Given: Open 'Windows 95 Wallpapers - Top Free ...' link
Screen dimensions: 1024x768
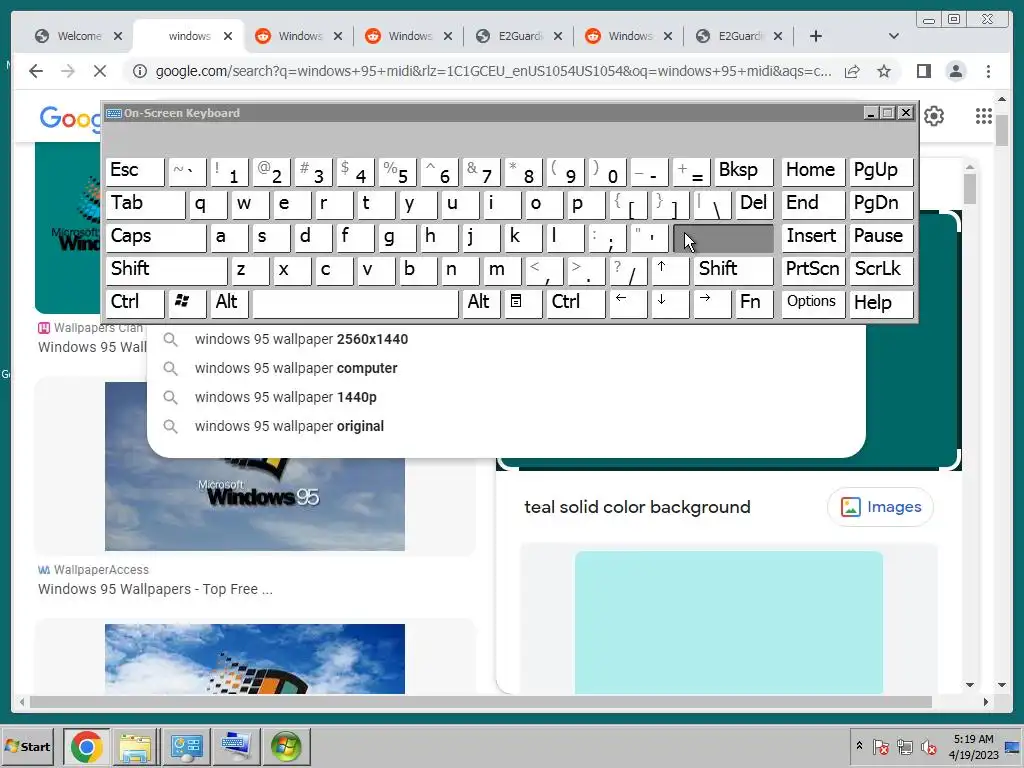Looking at the screenshot, I should point(155,589).
